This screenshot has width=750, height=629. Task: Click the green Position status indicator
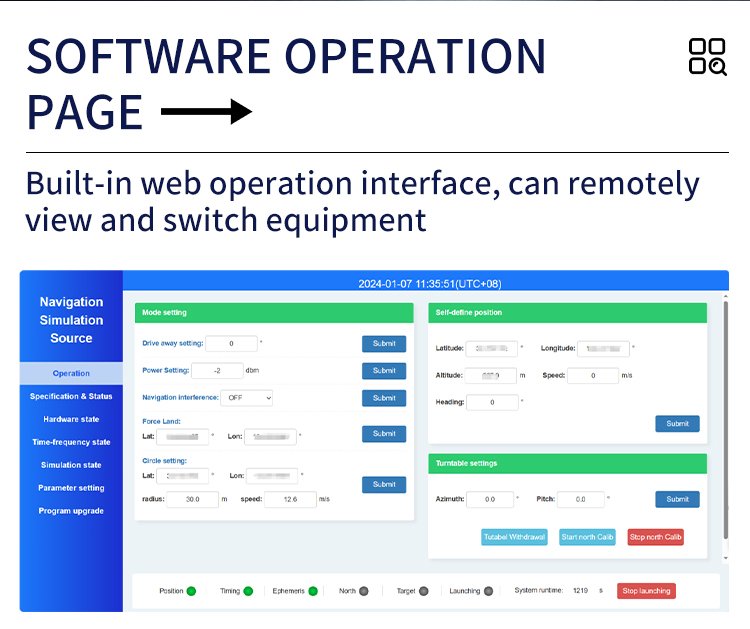pos(191,591)
